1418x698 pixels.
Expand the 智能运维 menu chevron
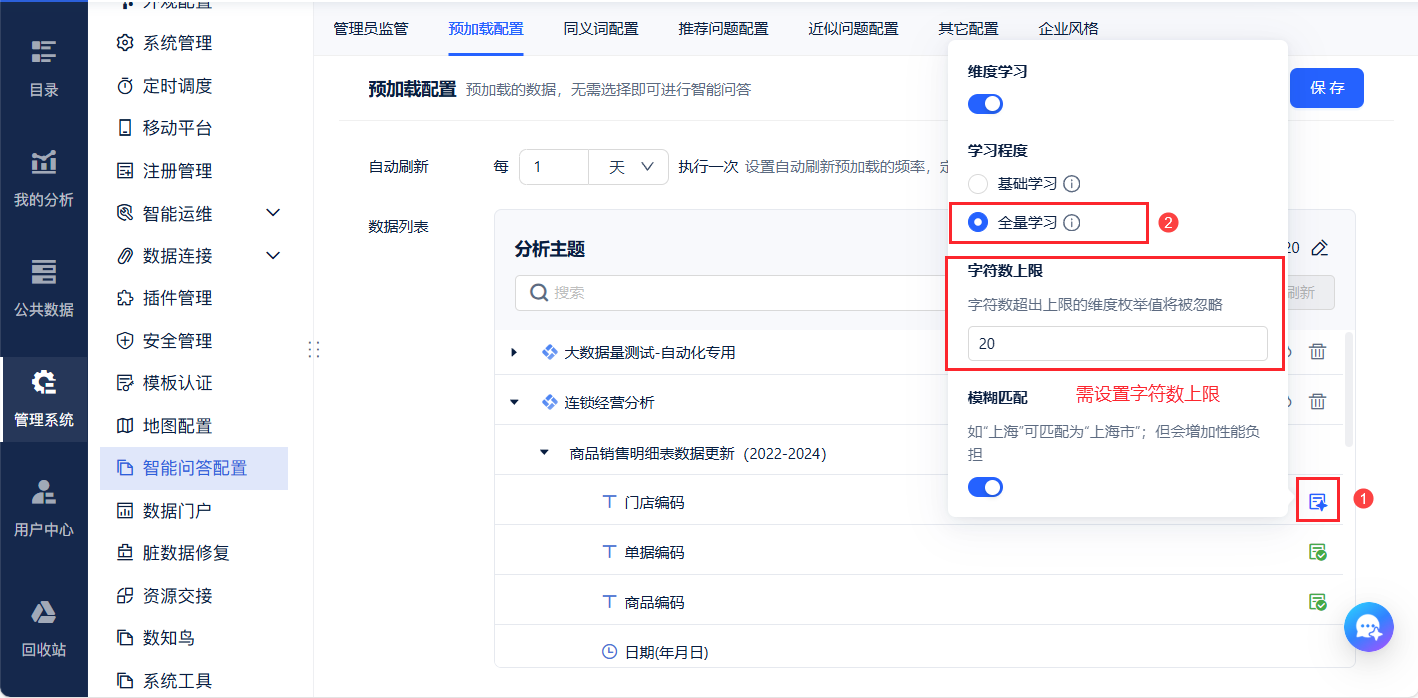pyautogui.click(x=273, y=213)
